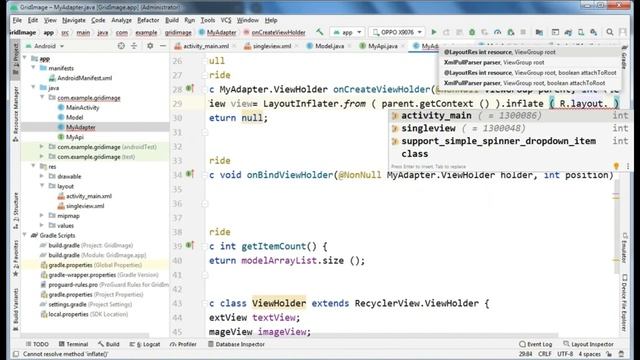Open the Resource Manager side panel
Viewport: 640px width, 360px height.
(x=16, y=114)
